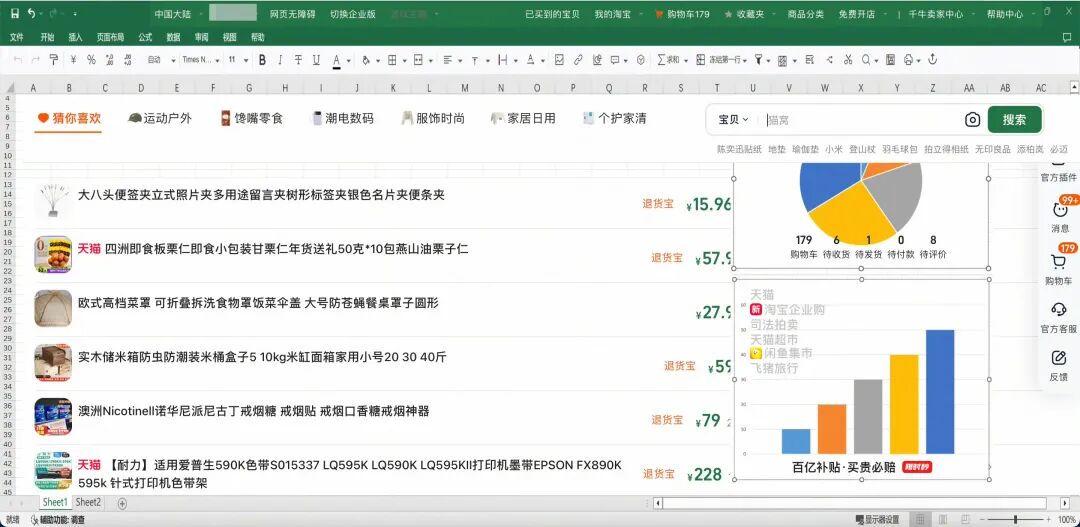Screen dimensions: 1080x527
Task: Click the search input field
Action: tap(861, 120)
